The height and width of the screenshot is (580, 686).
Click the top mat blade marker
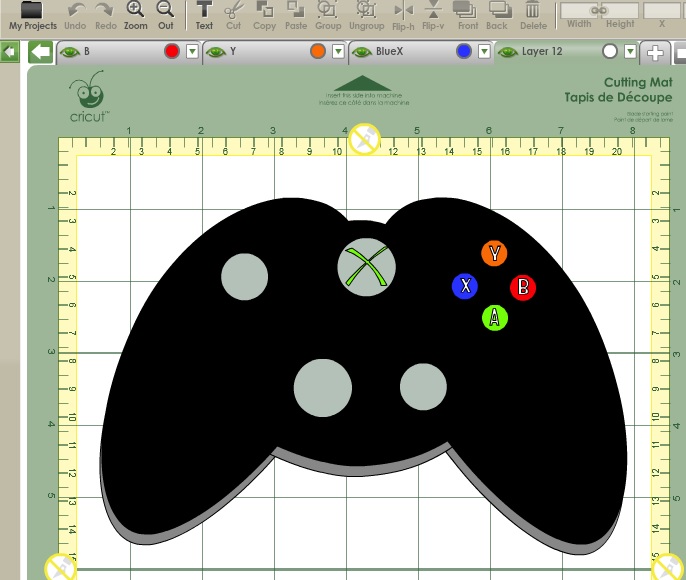365,139
